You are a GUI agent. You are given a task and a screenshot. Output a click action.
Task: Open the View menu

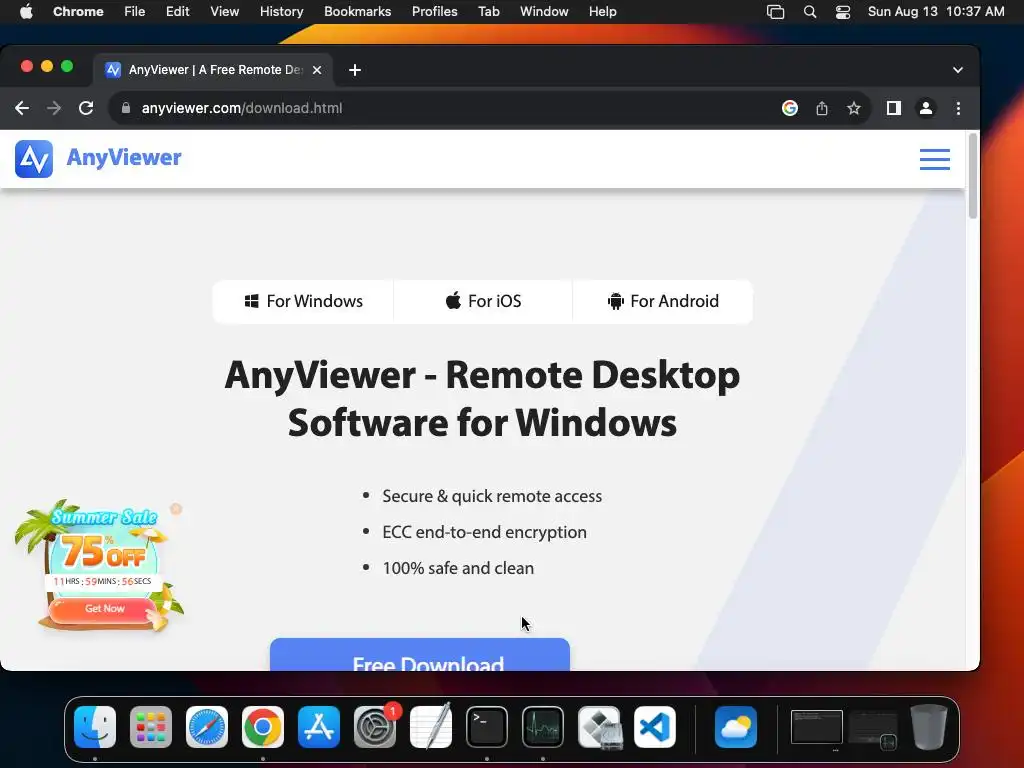click(x=225, y=12)
